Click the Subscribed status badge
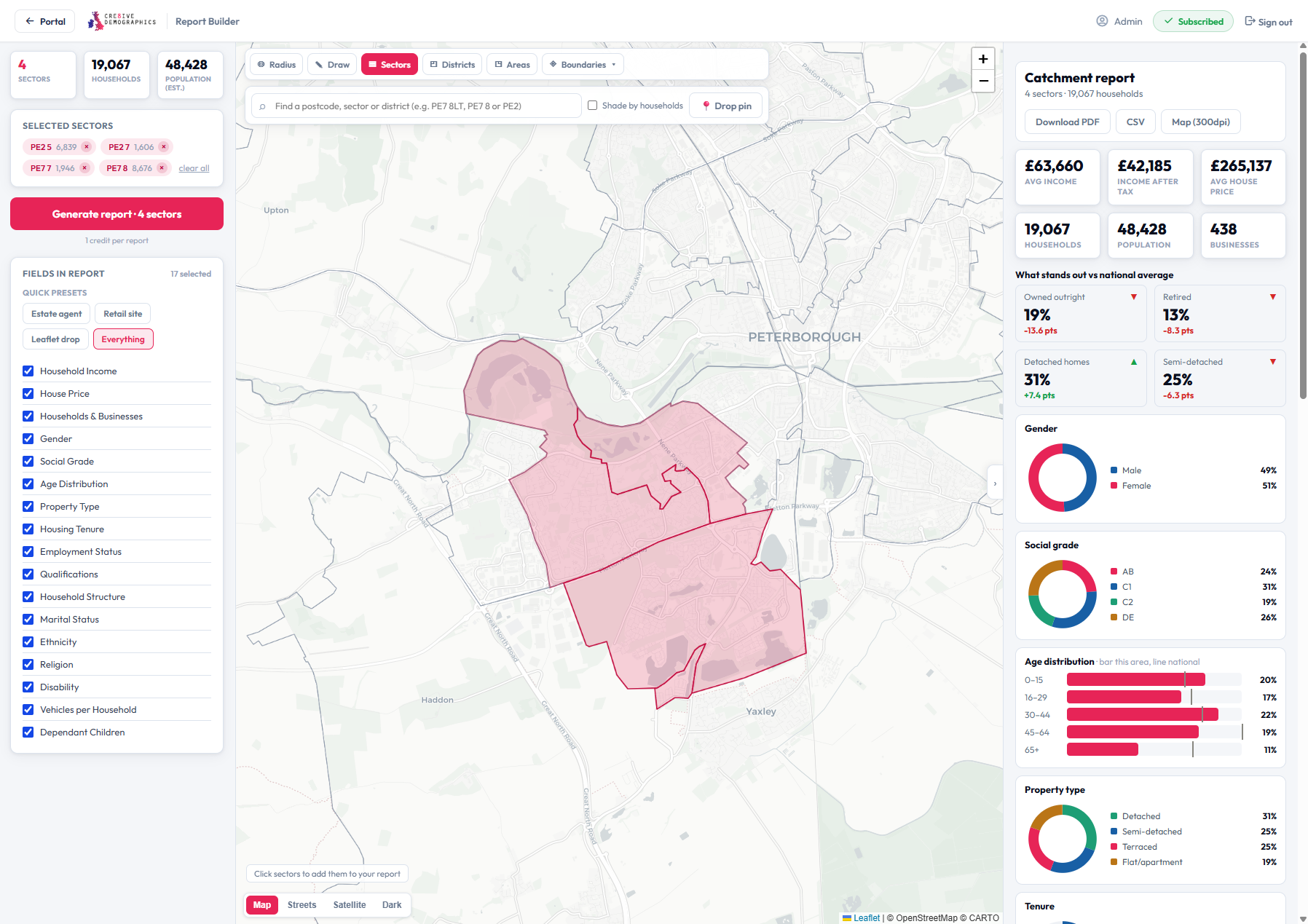1308x924 pixels. [1193, 21]
